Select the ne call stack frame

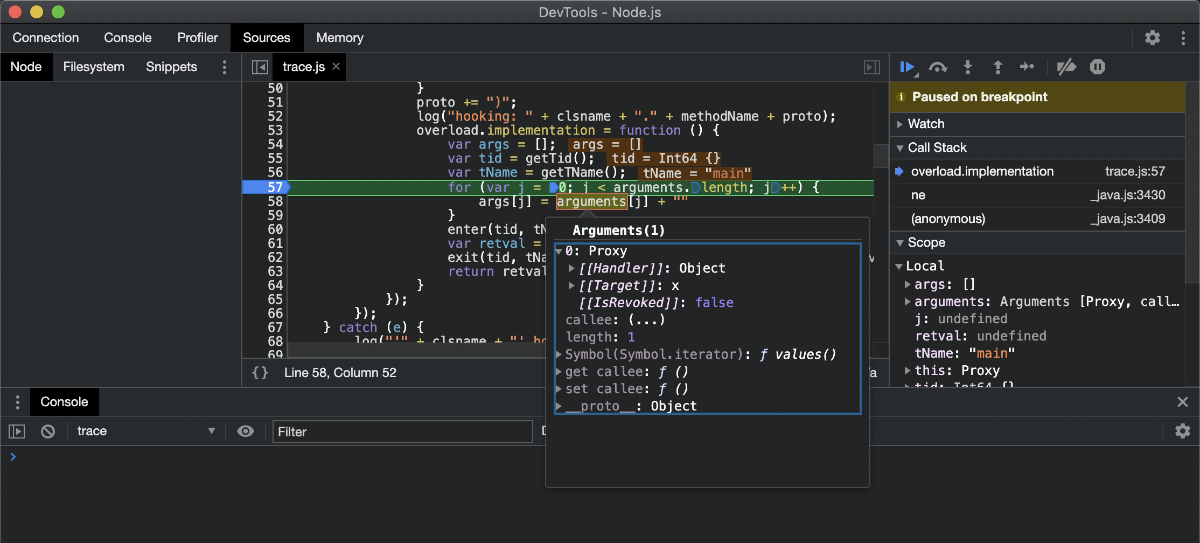click(918, 195)
